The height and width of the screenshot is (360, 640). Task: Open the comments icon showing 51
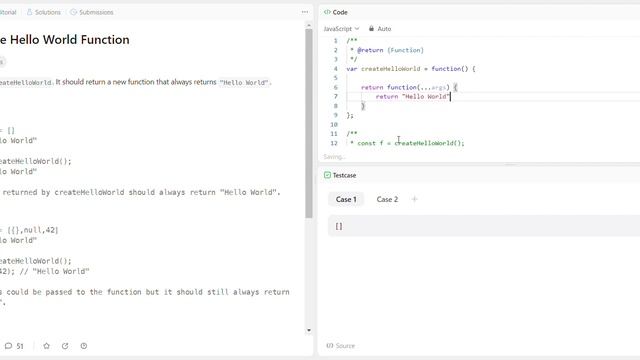point(14,346)
